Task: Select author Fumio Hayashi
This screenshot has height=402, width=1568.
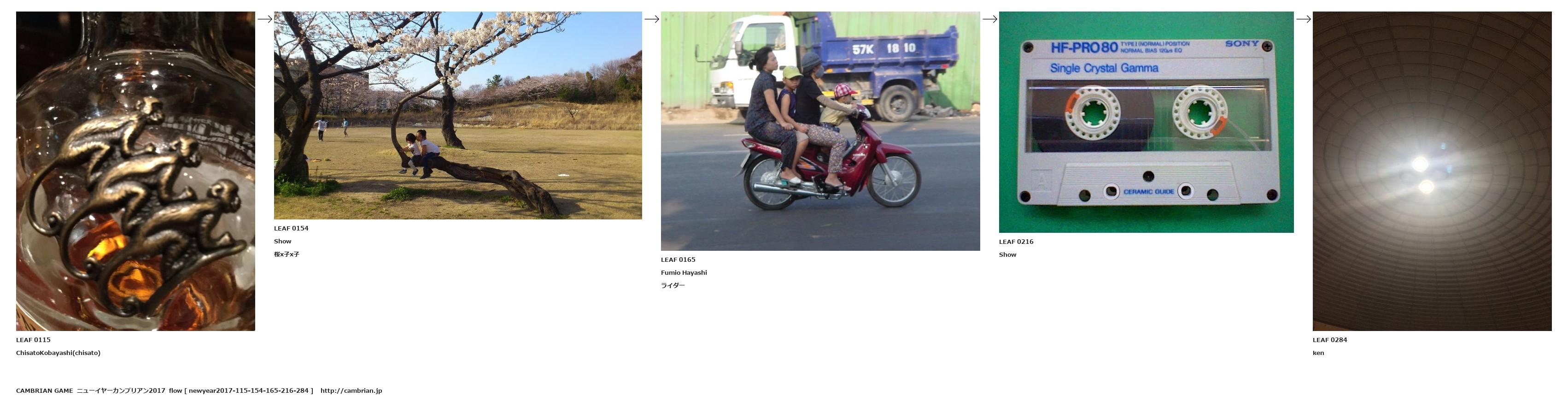Action: [684, 273]
